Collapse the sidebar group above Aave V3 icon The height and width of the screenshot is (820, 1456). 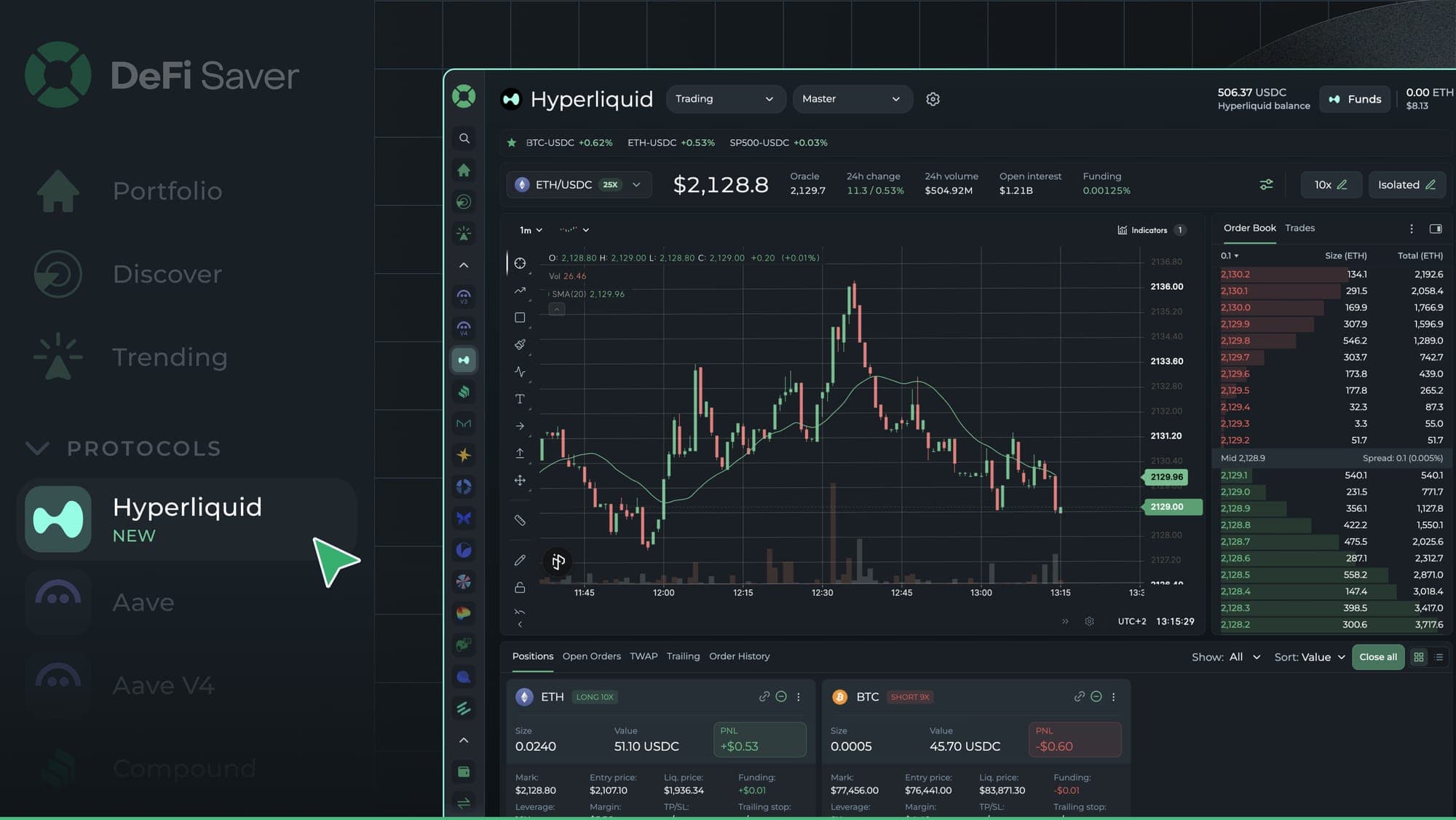(464, 265)
